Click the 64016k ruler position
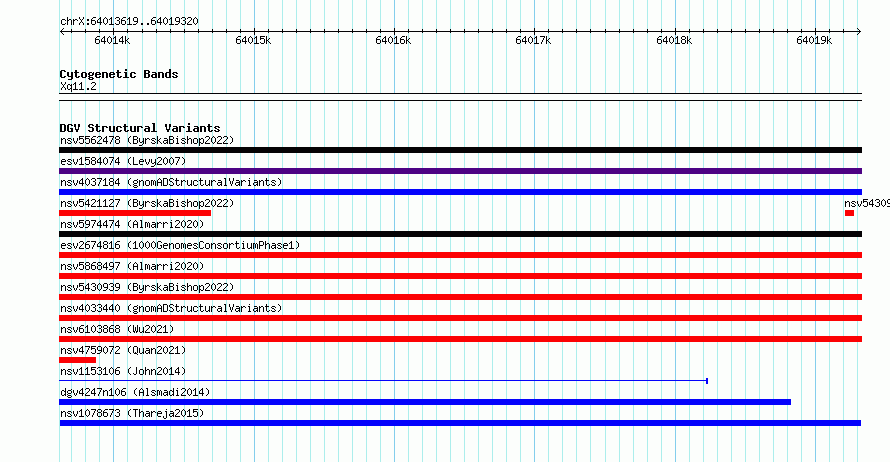890x462 pixels. 393,40
